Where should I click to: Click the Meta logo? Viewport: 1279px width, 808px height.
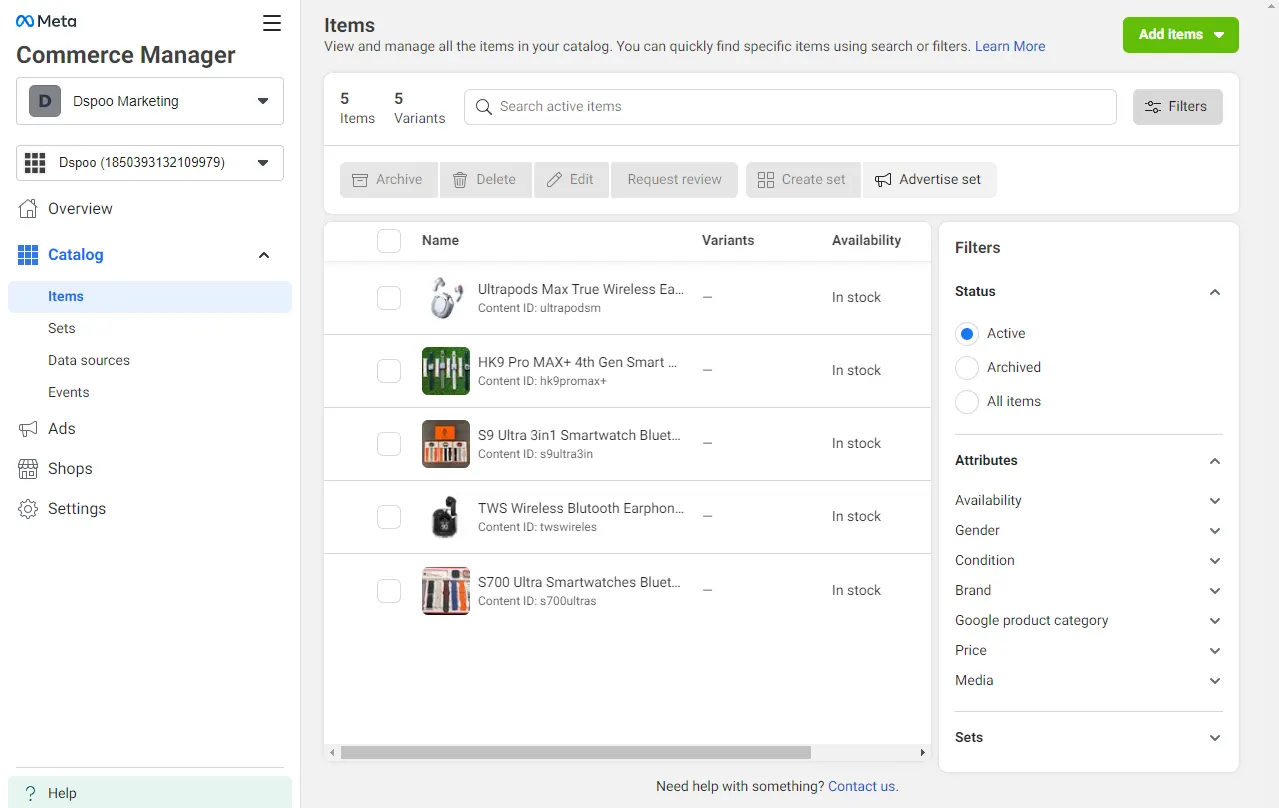[x=46, y=21]
